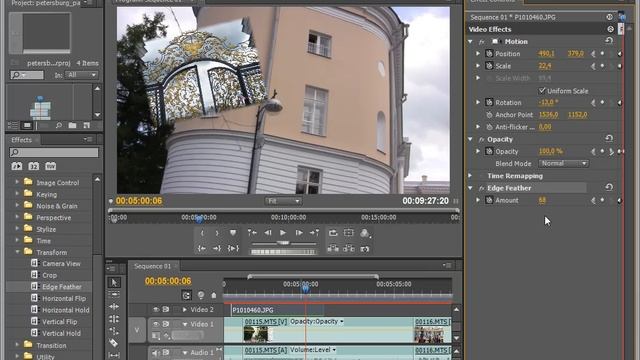Set Out point marker button
This screenshot has width=640, height=360.
(x=217, y=233)
